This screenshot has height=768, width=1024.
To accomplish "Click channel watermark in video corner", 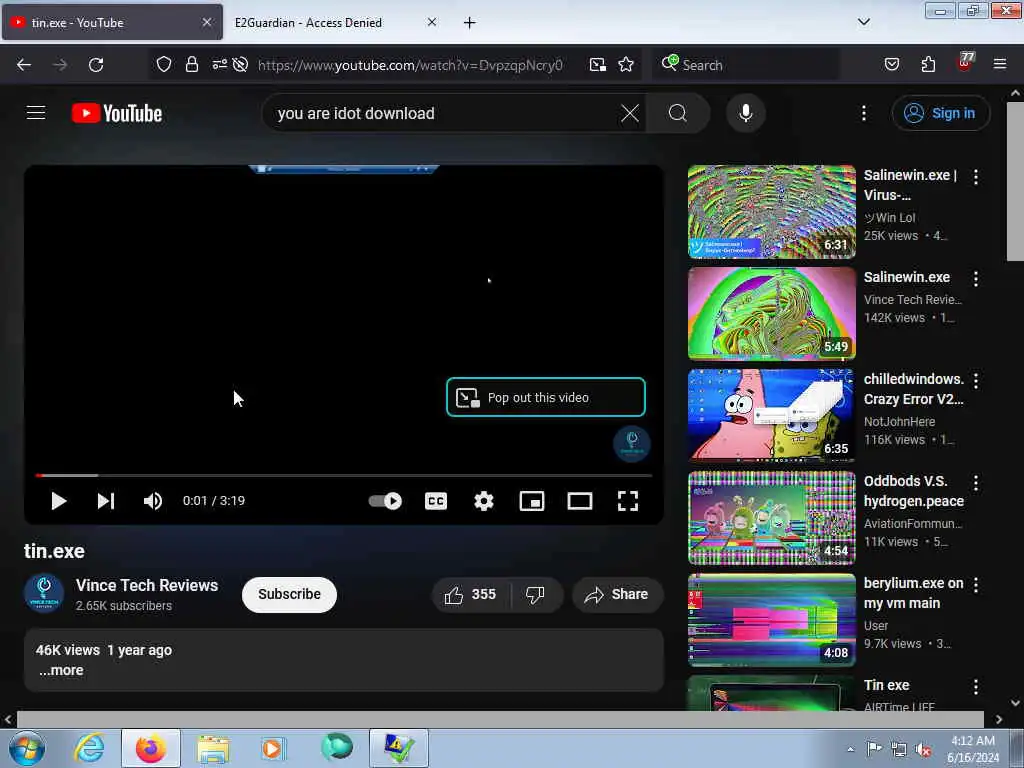I will [632, 443].
